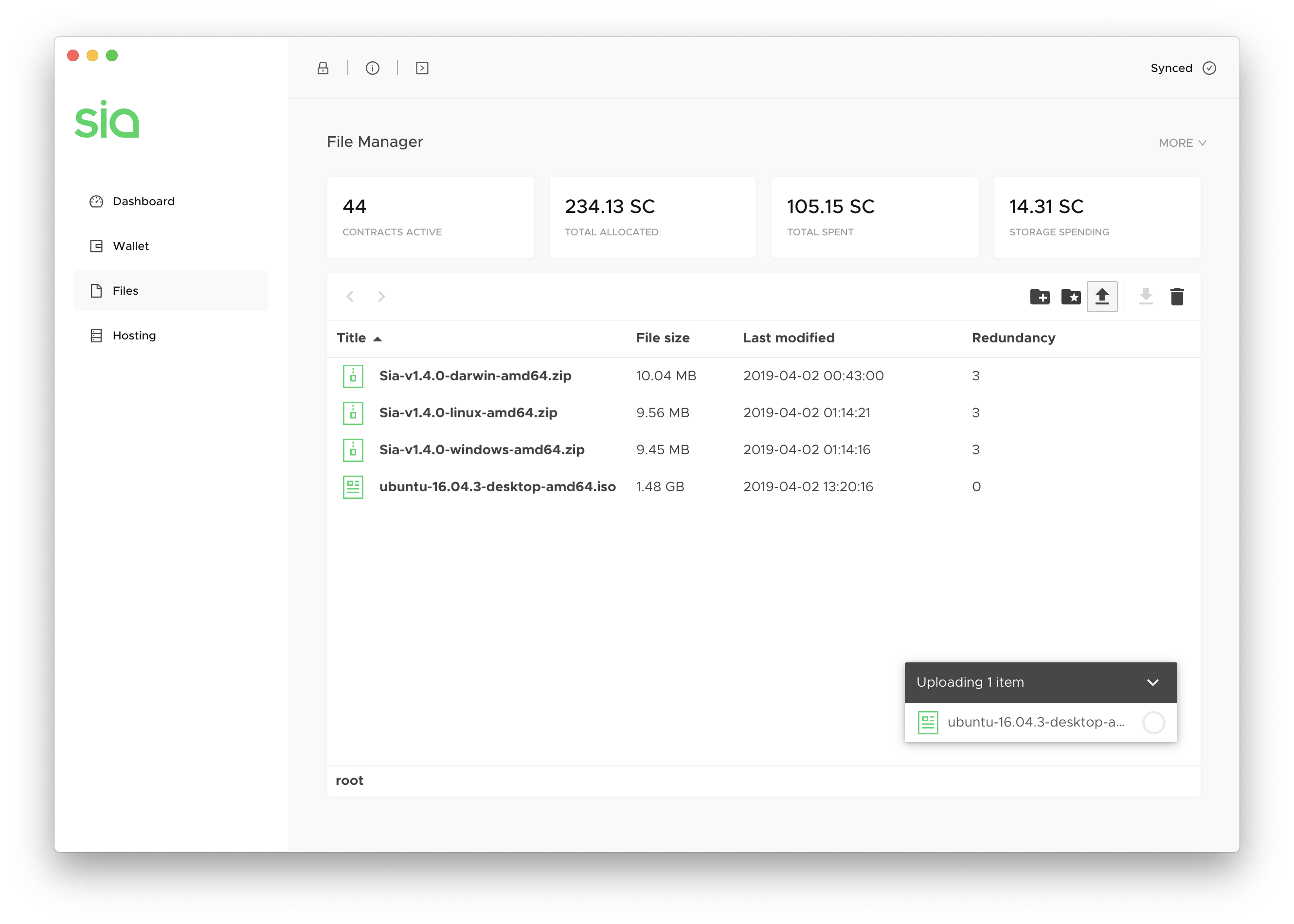This screenshot has width=1294, height=924.
Task: Click the greyed-out download icon
Action: (1146, 297)
